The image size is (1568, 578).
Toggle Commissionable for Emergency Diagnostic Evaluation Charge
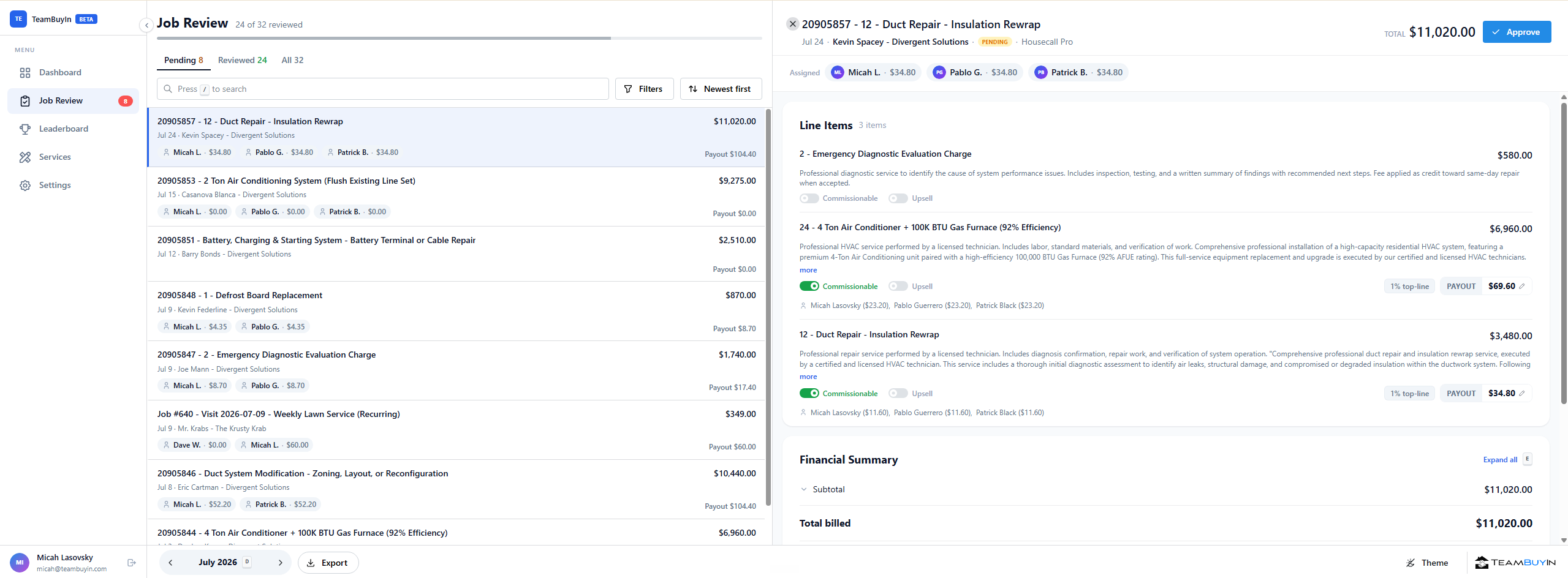pos(809,198)
